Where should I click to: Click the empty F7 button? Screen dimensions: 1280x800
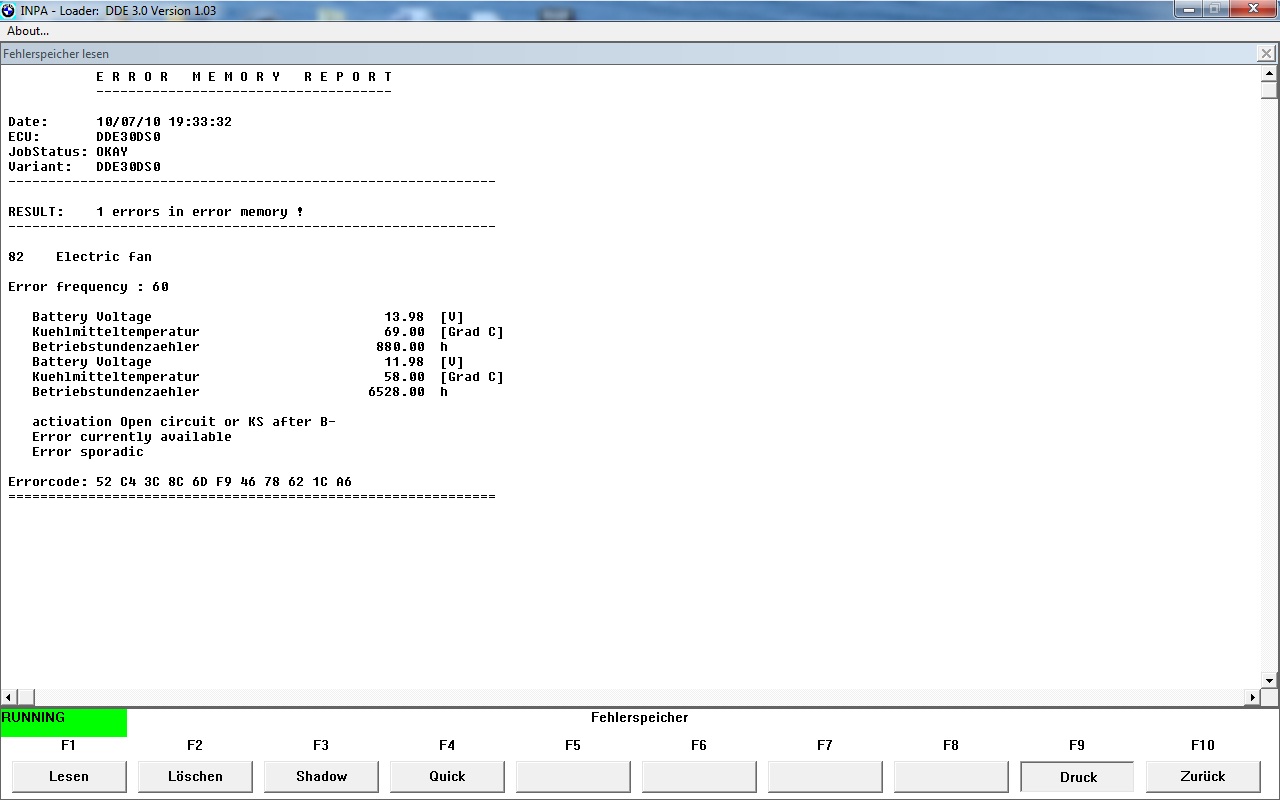click(825, 776)
